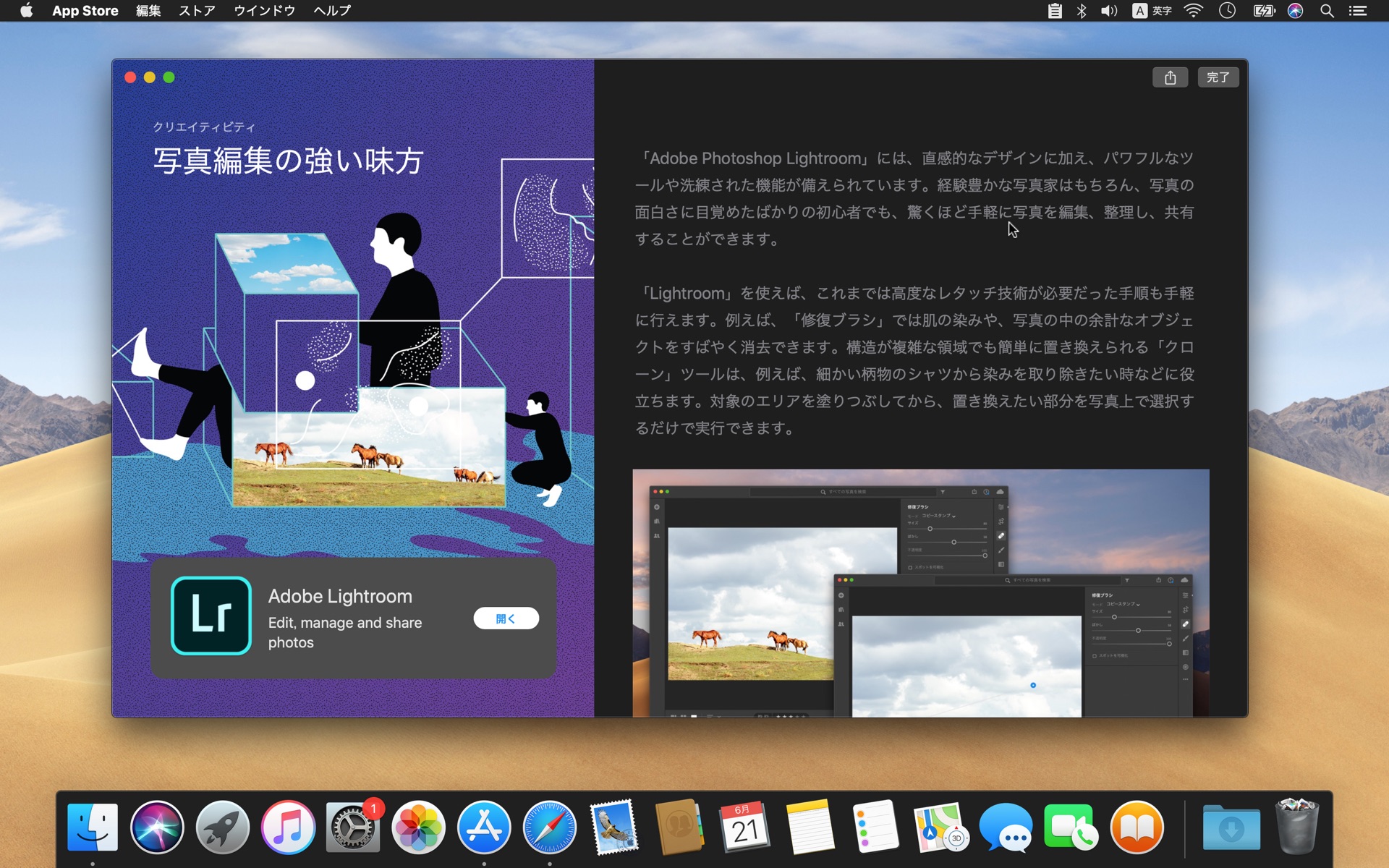Click the volume icon in menu bar
This screenshot has width=1389, height=868.
point(1109,10)
